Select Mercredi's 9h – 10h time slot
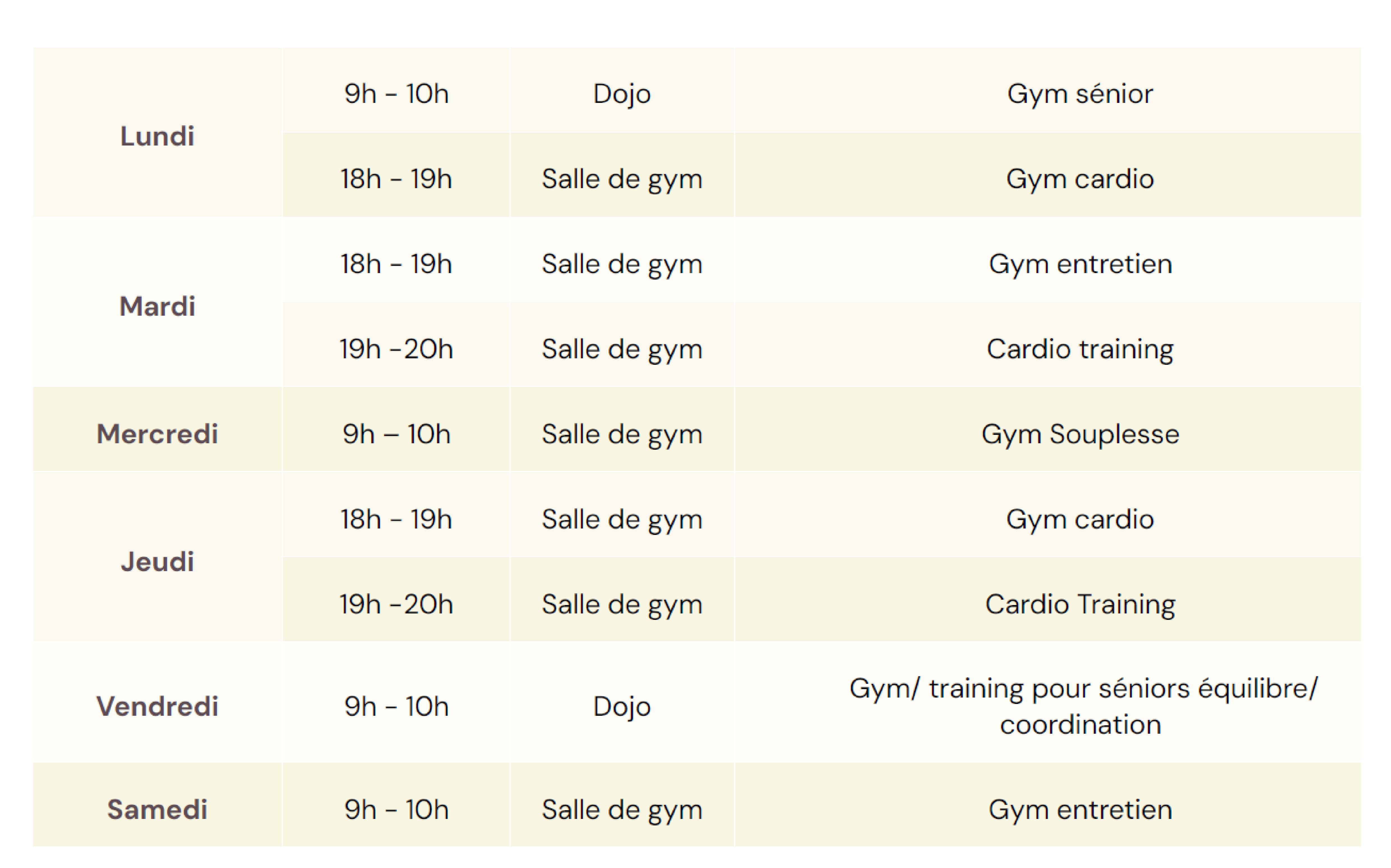The image size is (1391, 868). pyautogui.click(x=396, y=433)
